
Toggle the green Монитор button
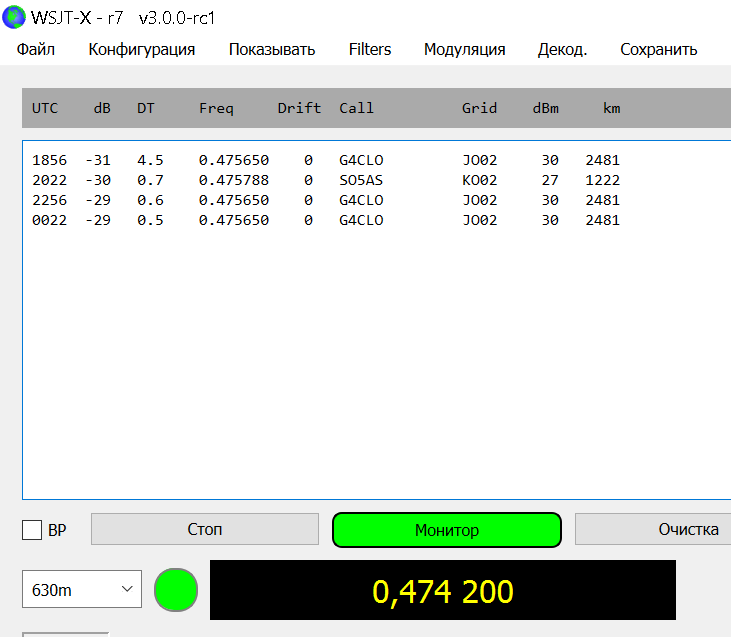(x=447, y=530)
